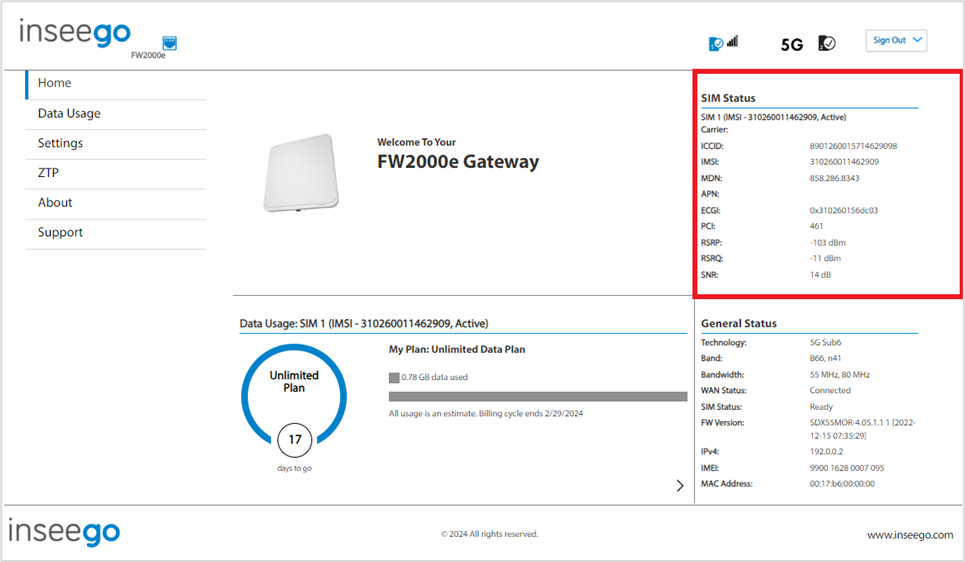Click the data usage progress bar

538,396
